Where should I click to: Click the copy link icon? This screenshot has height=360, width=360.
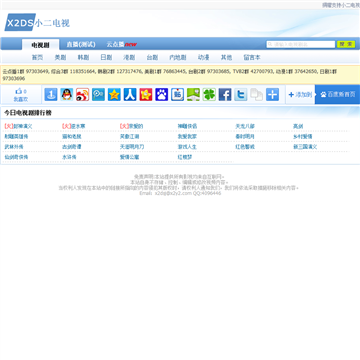point(257,95)
